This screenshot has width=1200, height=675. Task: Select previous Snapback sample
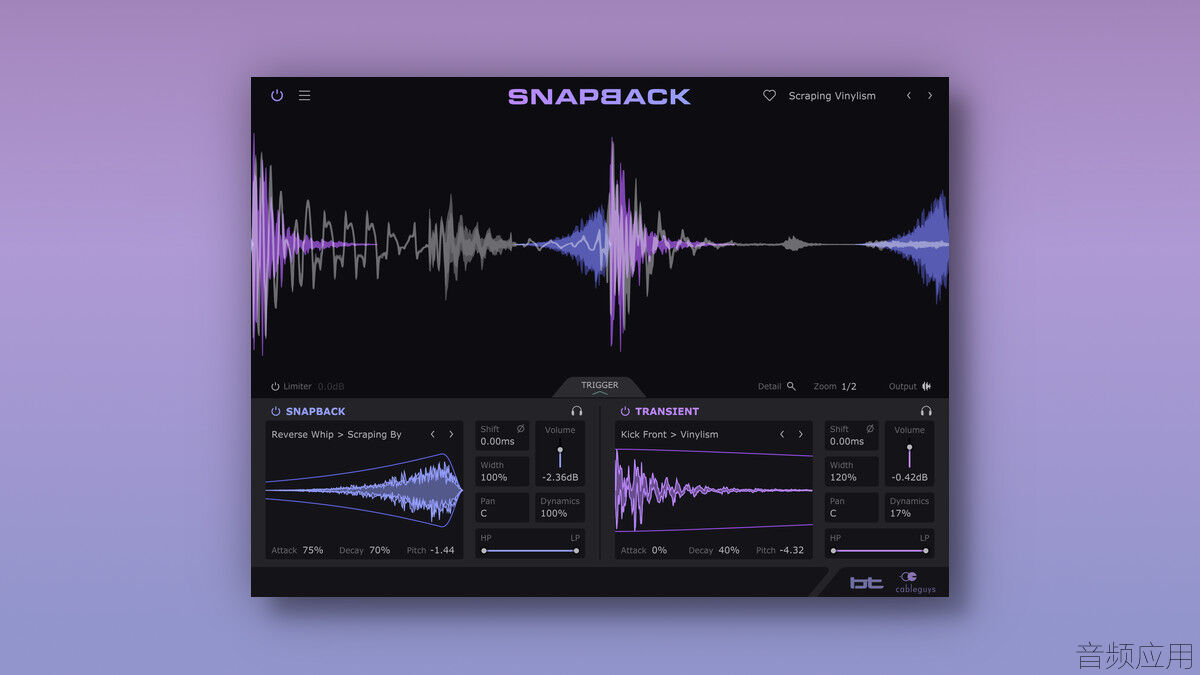tap(433, 435)
